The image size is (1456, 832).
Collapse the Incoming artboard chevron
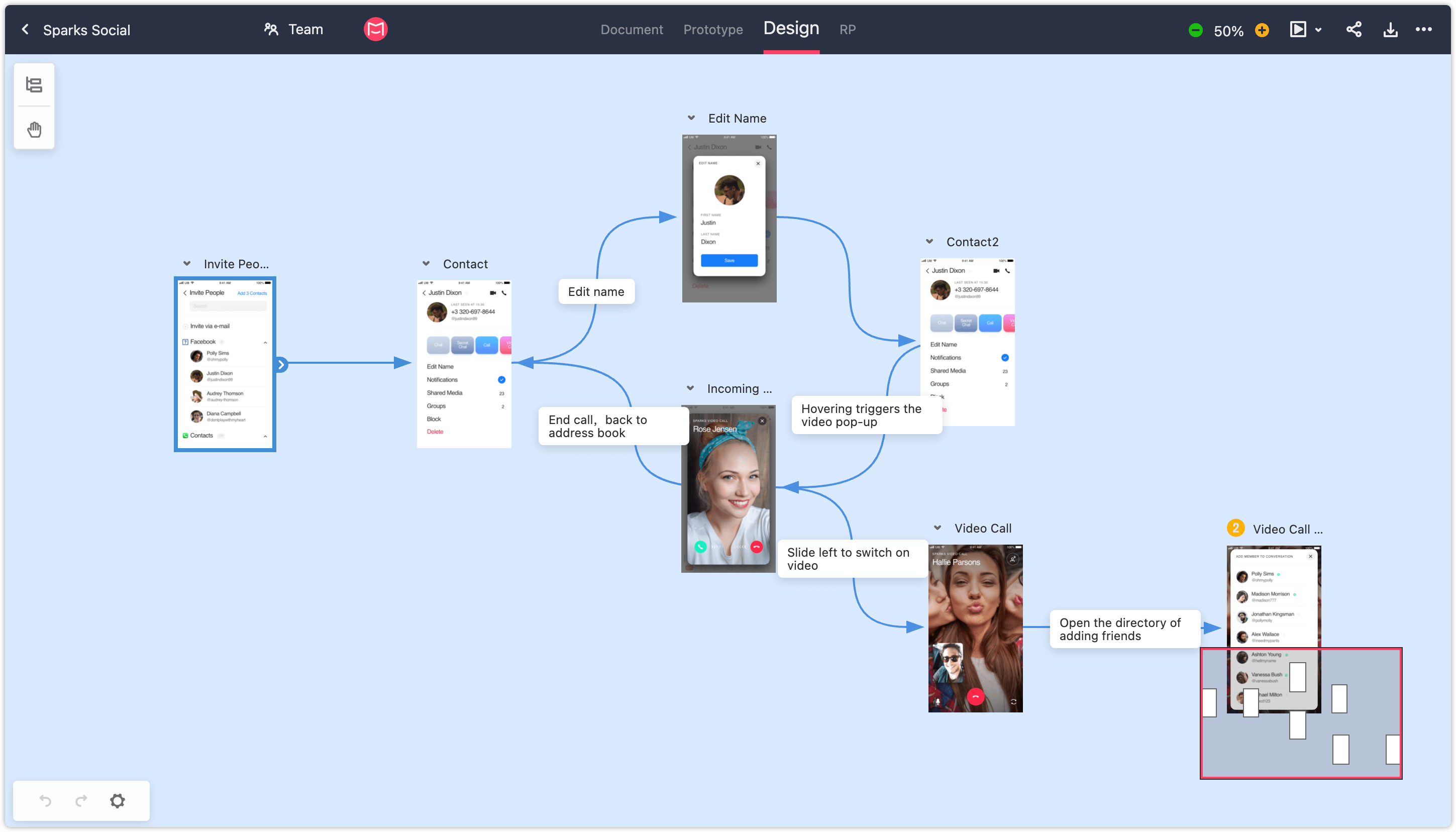690,388
